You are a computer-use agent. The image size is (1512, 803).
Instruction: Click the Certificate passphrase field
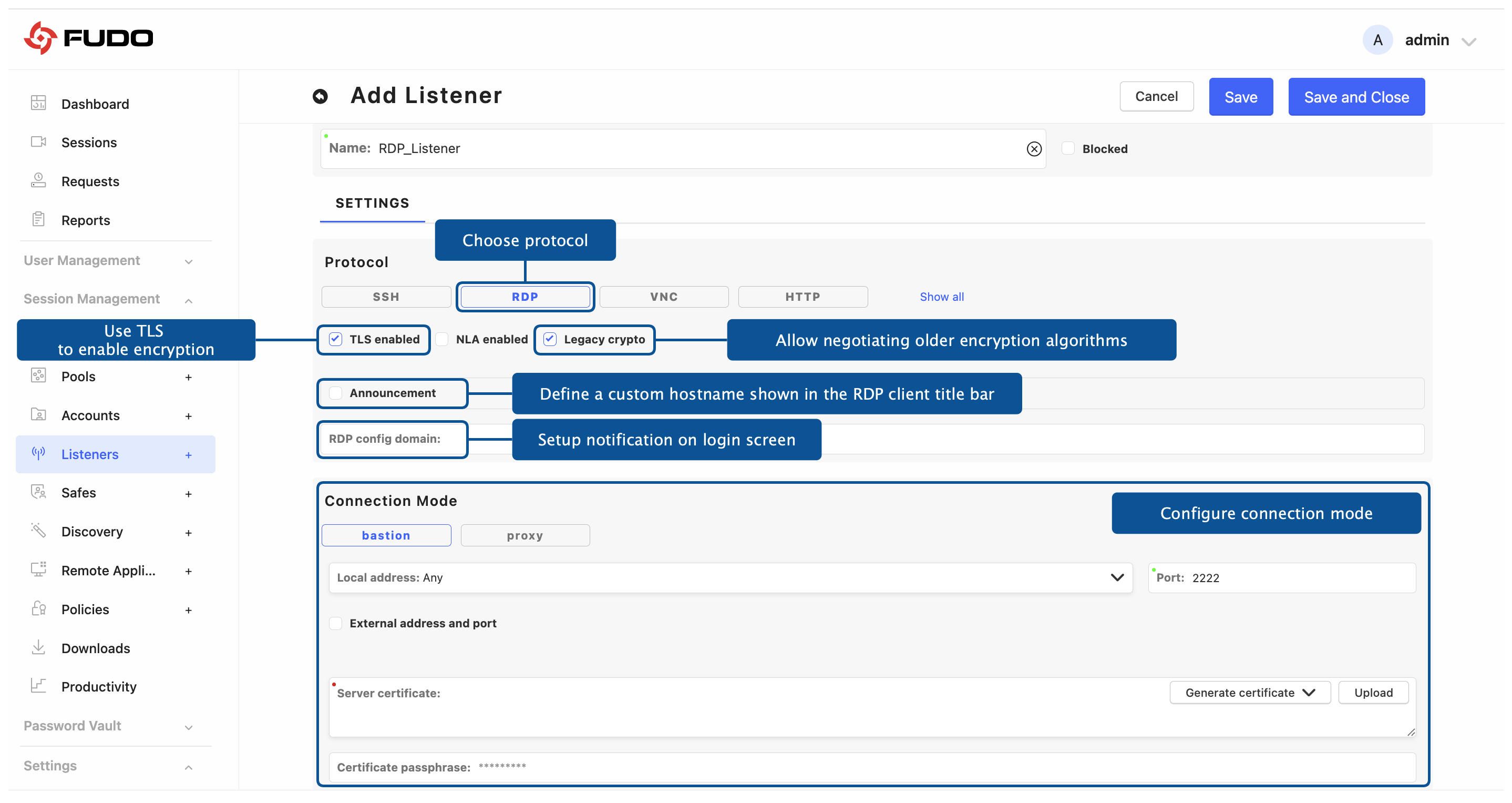pos(872,767)
